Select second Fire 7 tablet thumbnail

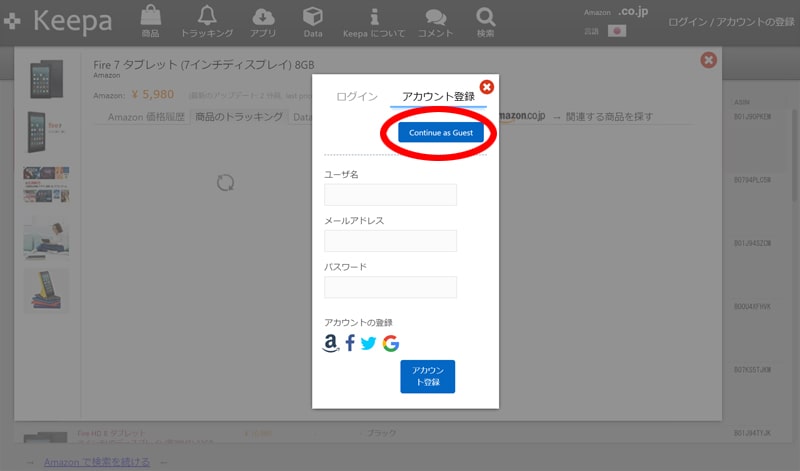pyautogui.click(x=46, y=132)
